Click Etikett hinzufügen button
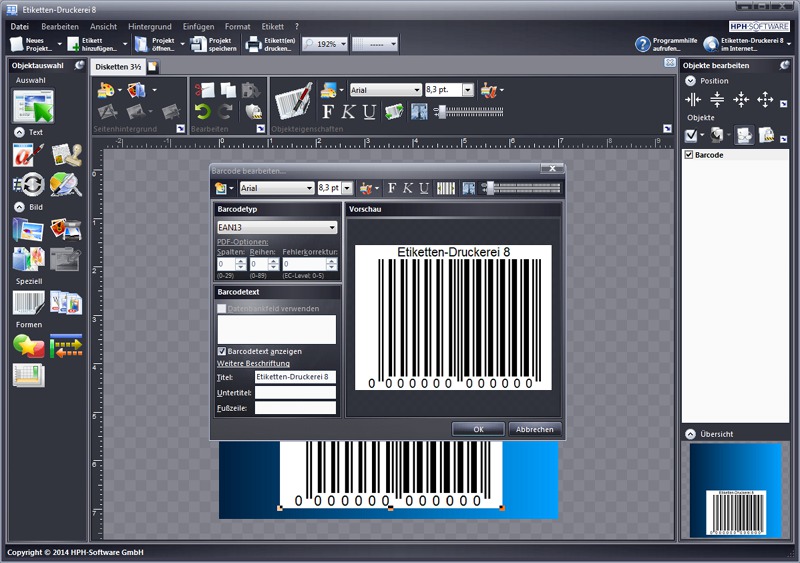Image resolution: width=800 pixels, height=563 pixels. 92,44
